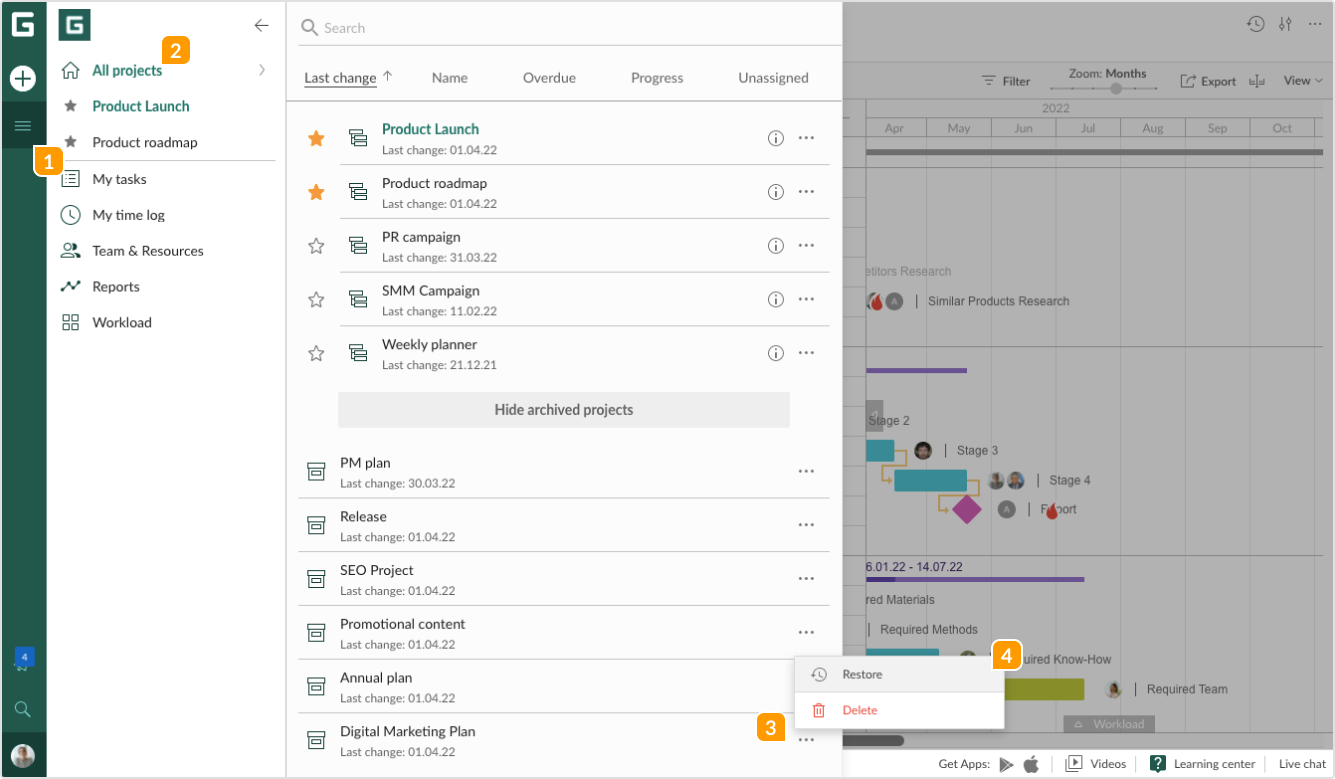
Task: Open three-dot menu for SMM Campaign
Action: tap(806, 299)
